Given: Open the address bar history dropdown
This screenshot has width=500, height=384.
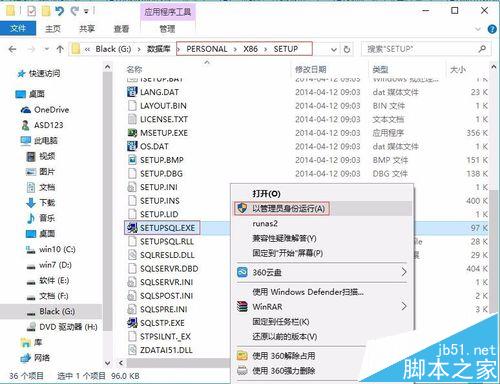Looking at the screenshot, I should 334,50.
